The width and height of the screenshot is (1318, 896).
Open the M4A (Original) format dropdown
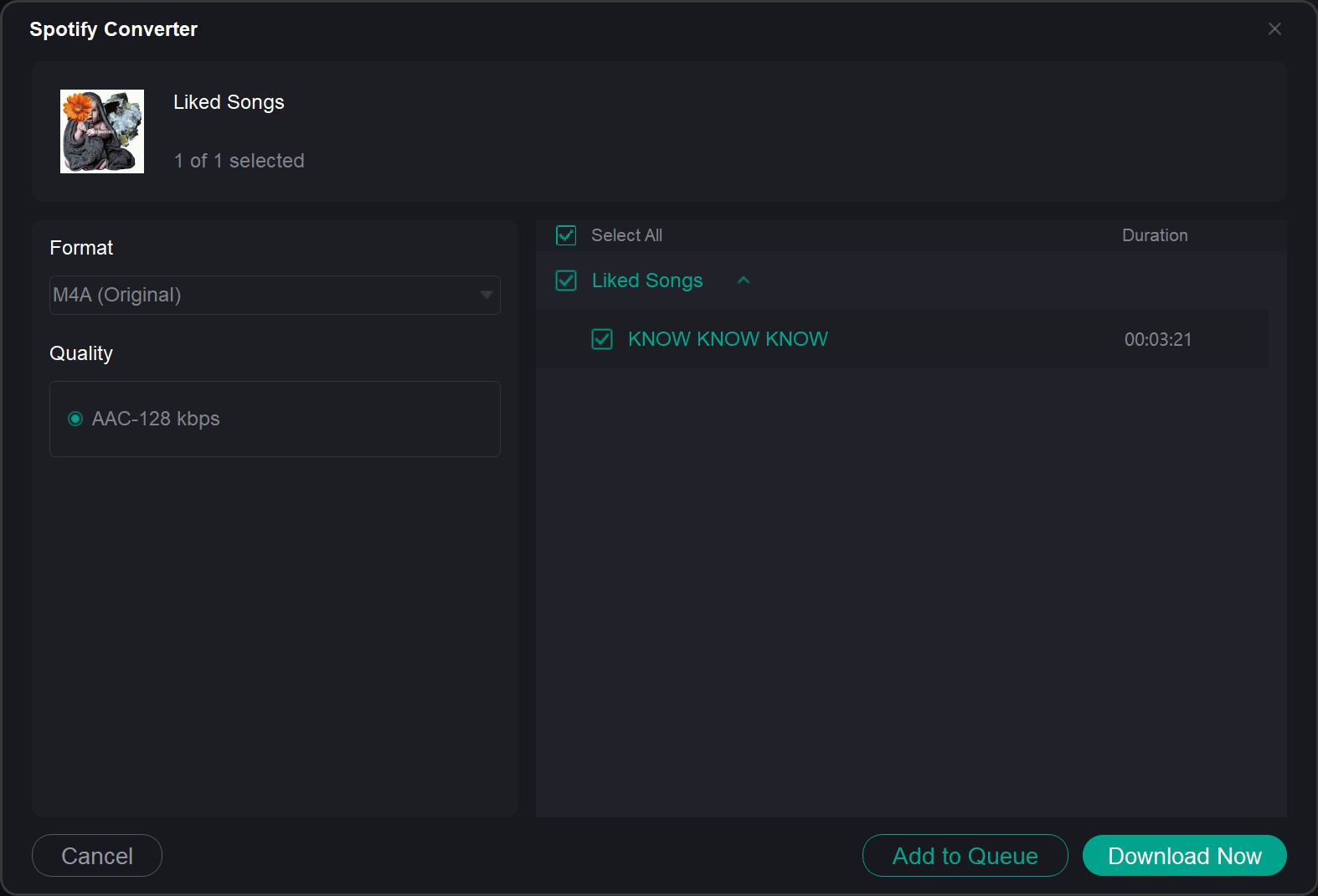point(275,295)
